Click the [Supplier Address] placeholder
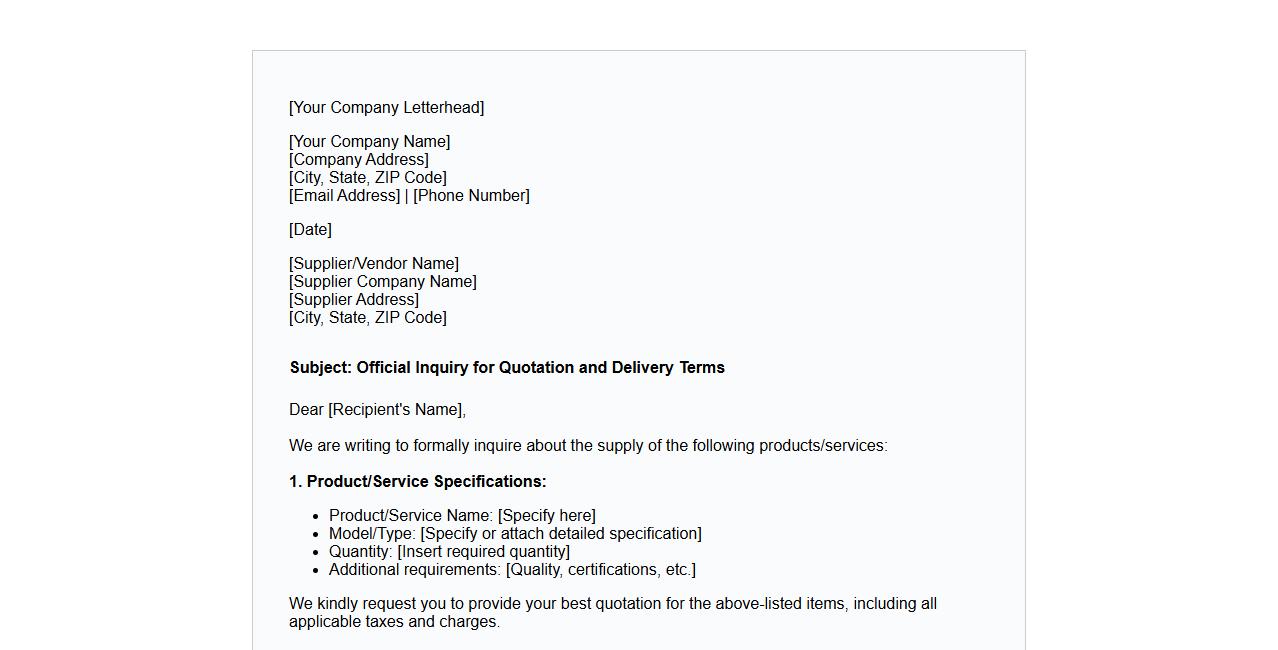The height and width of the screenshot is (650, 1278). coord(353,300)
